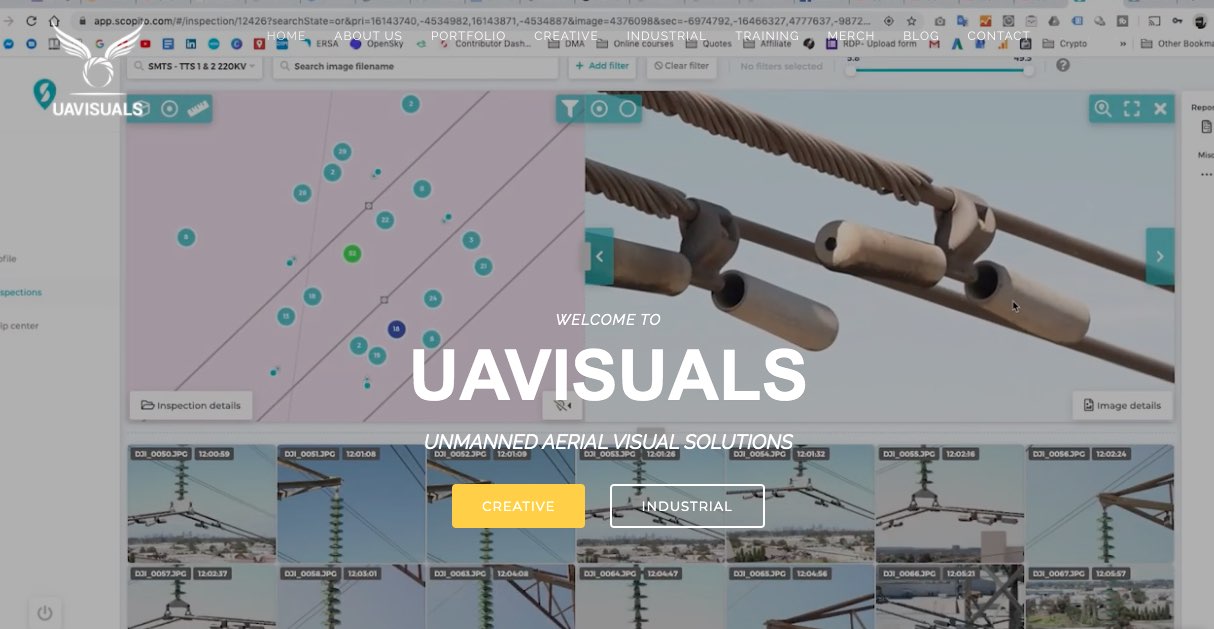Select CREATIVE in the top navigation
The image size is (1214, 629).
point(566,36)
